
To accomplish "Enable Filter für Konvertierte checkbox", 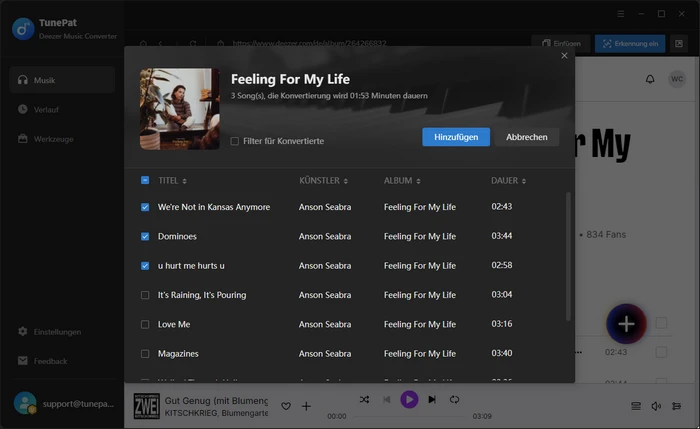I will coord(234,141).
